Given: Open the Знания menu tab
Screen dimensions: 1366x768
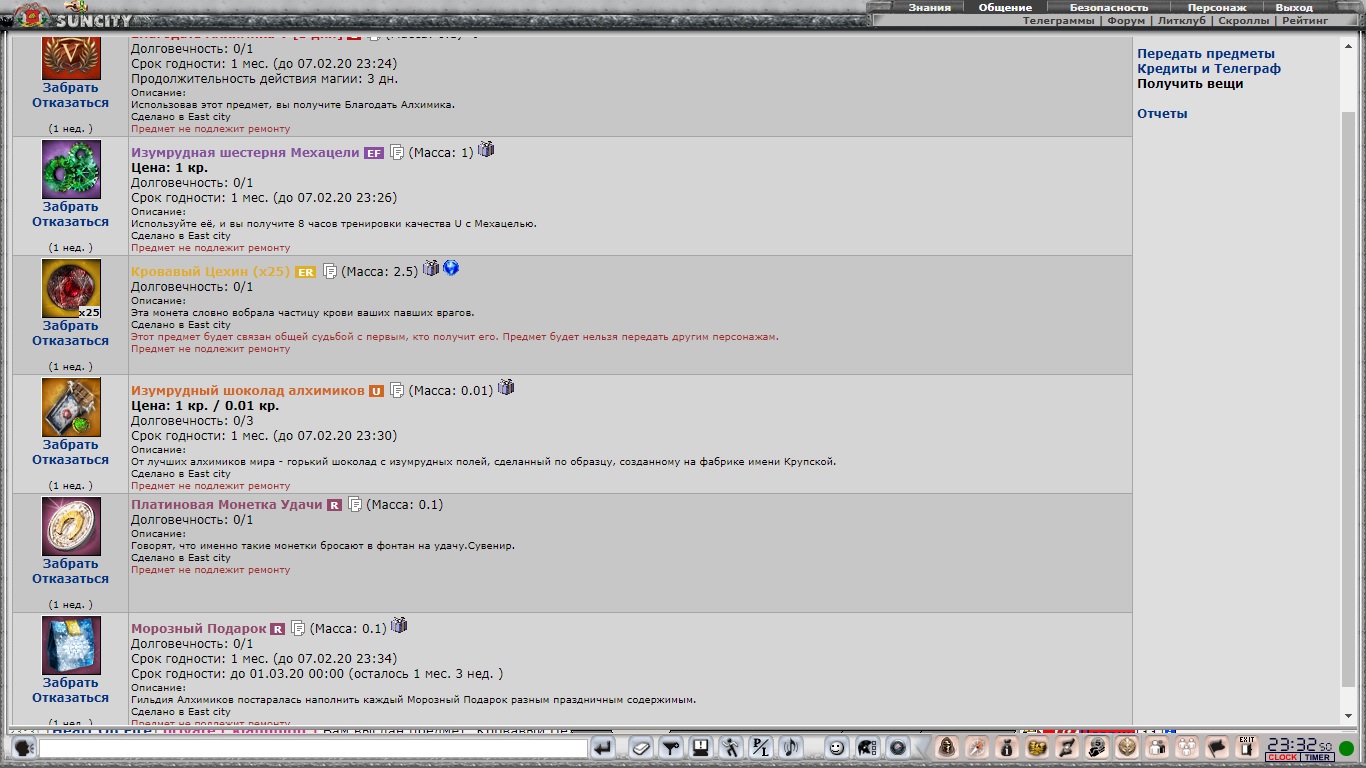Looking at the screenshot, I should (929, 7).
